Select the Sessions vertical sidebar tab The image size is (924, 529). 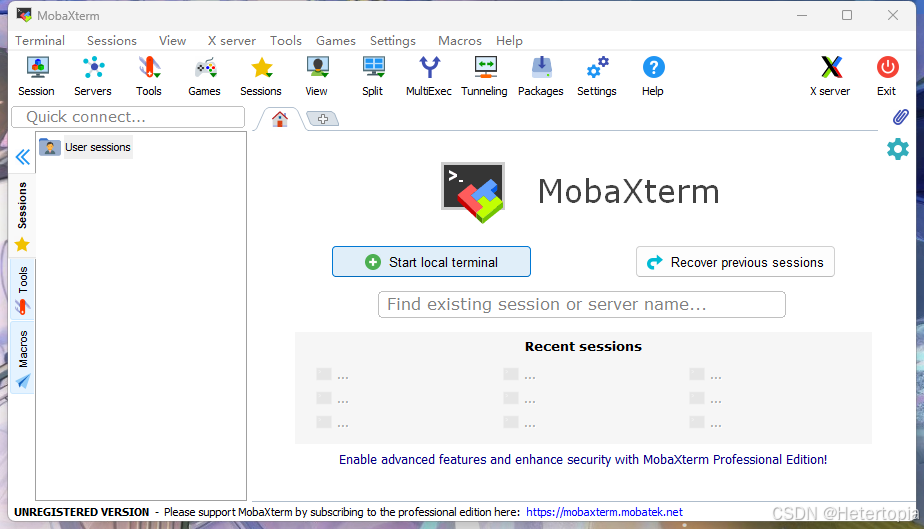pyautogui.click(x=22, y=215)
